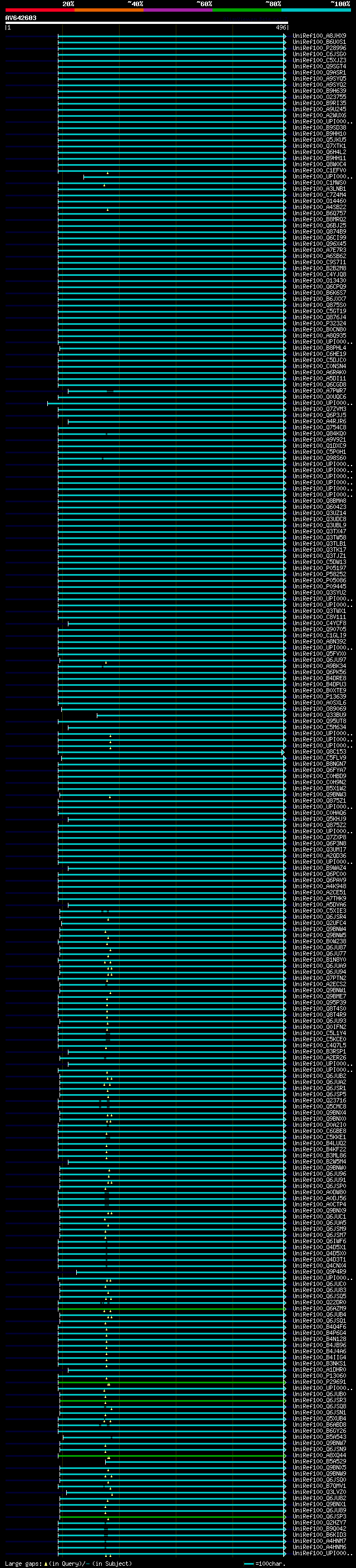This screenshot has height=1568, width=356.
Task: Select hit label UniRef100_A1DHR0
Action: tap(319, 1369)
